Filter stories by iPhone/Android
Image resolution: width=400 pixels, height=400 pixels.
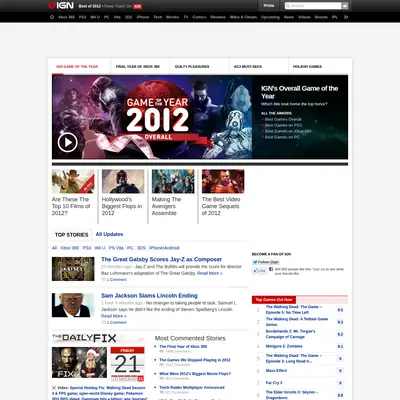tap(164, 248)
